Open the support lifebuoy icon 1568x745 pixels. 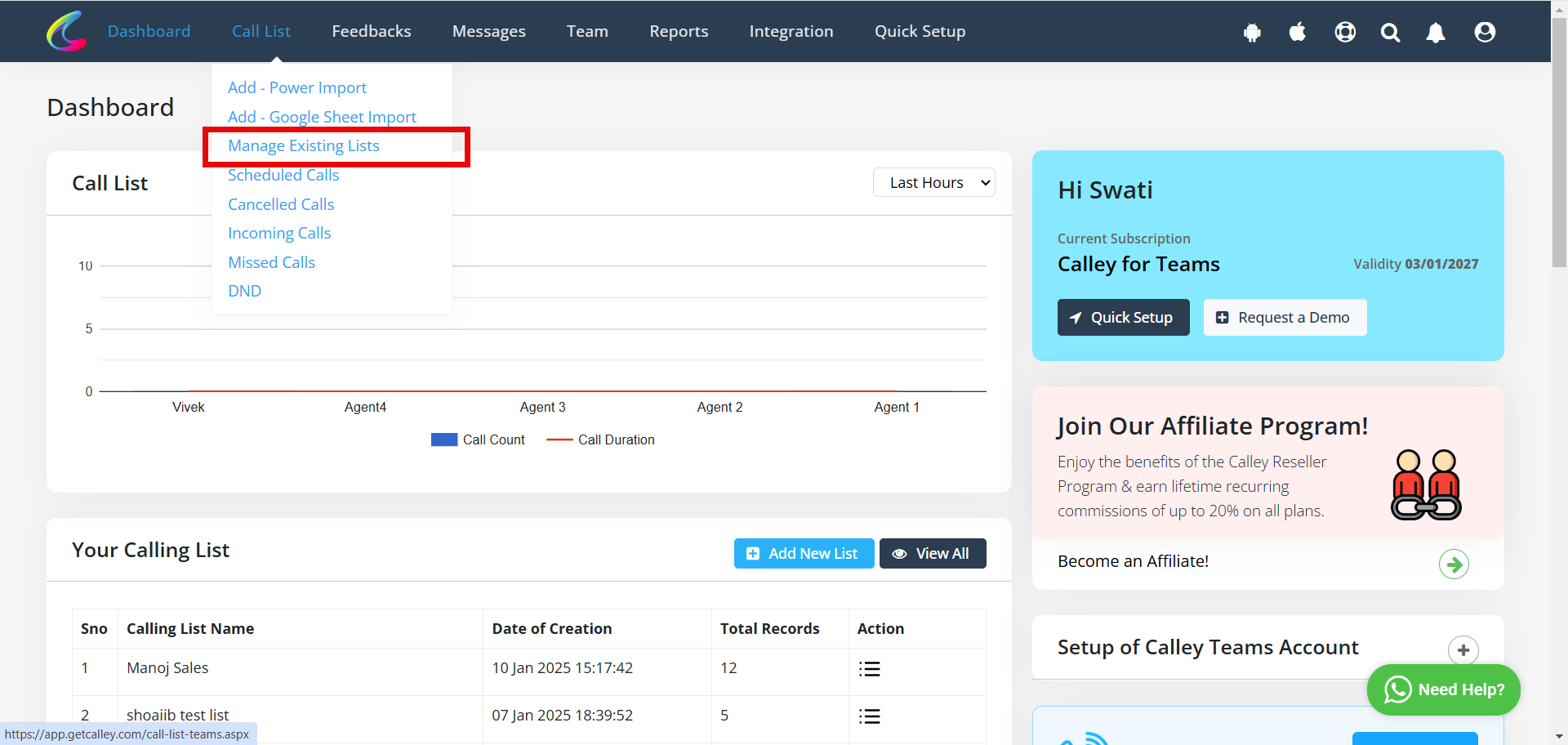tap(1345, 32)
